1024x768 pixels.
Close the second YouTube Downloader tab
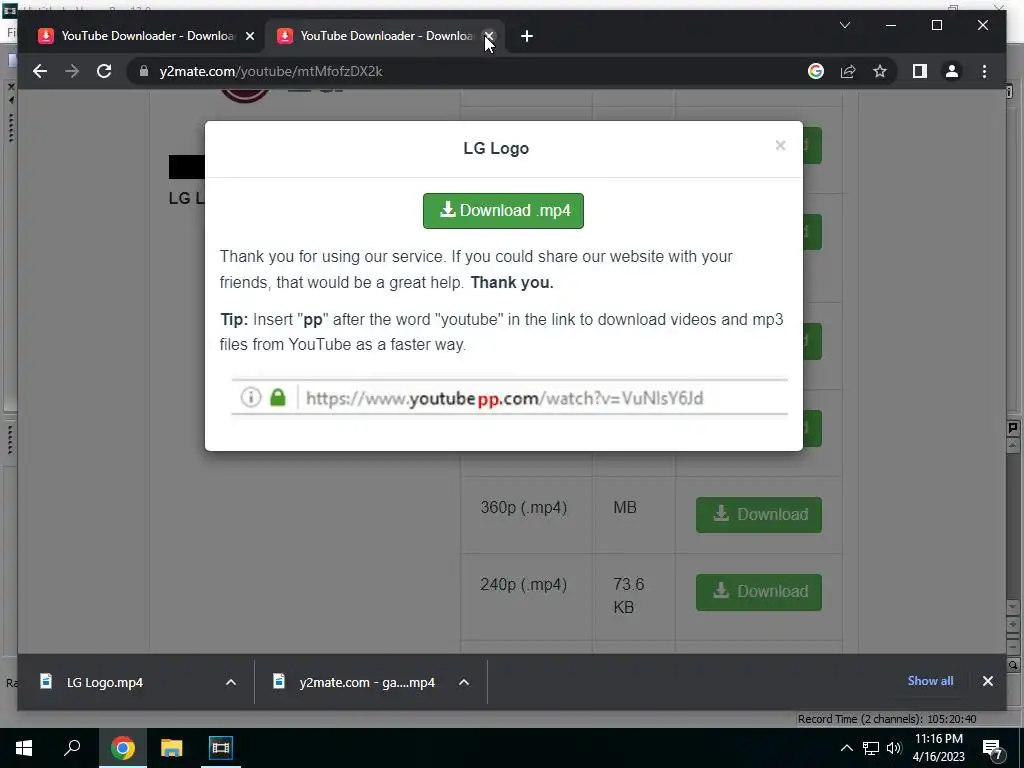click(x=488, y=36)
